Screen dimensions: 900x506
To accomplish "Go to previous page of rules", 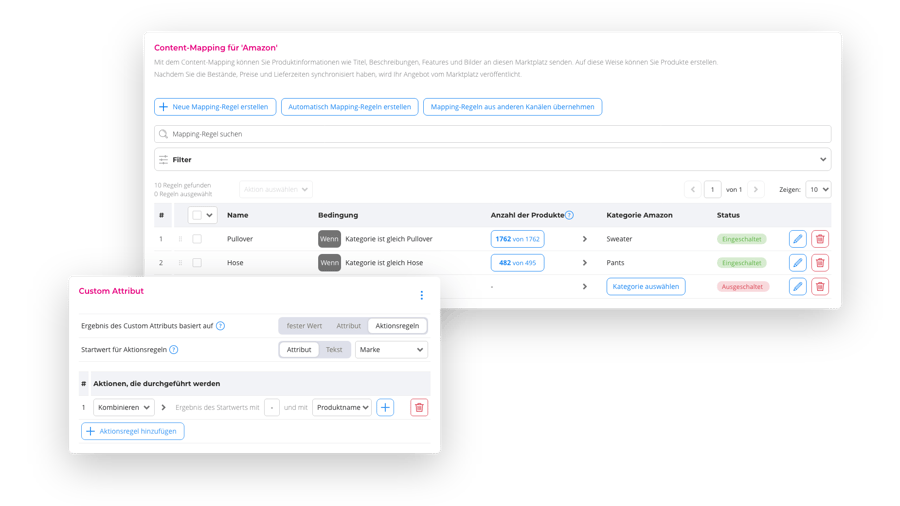I will tap(693, 189).
